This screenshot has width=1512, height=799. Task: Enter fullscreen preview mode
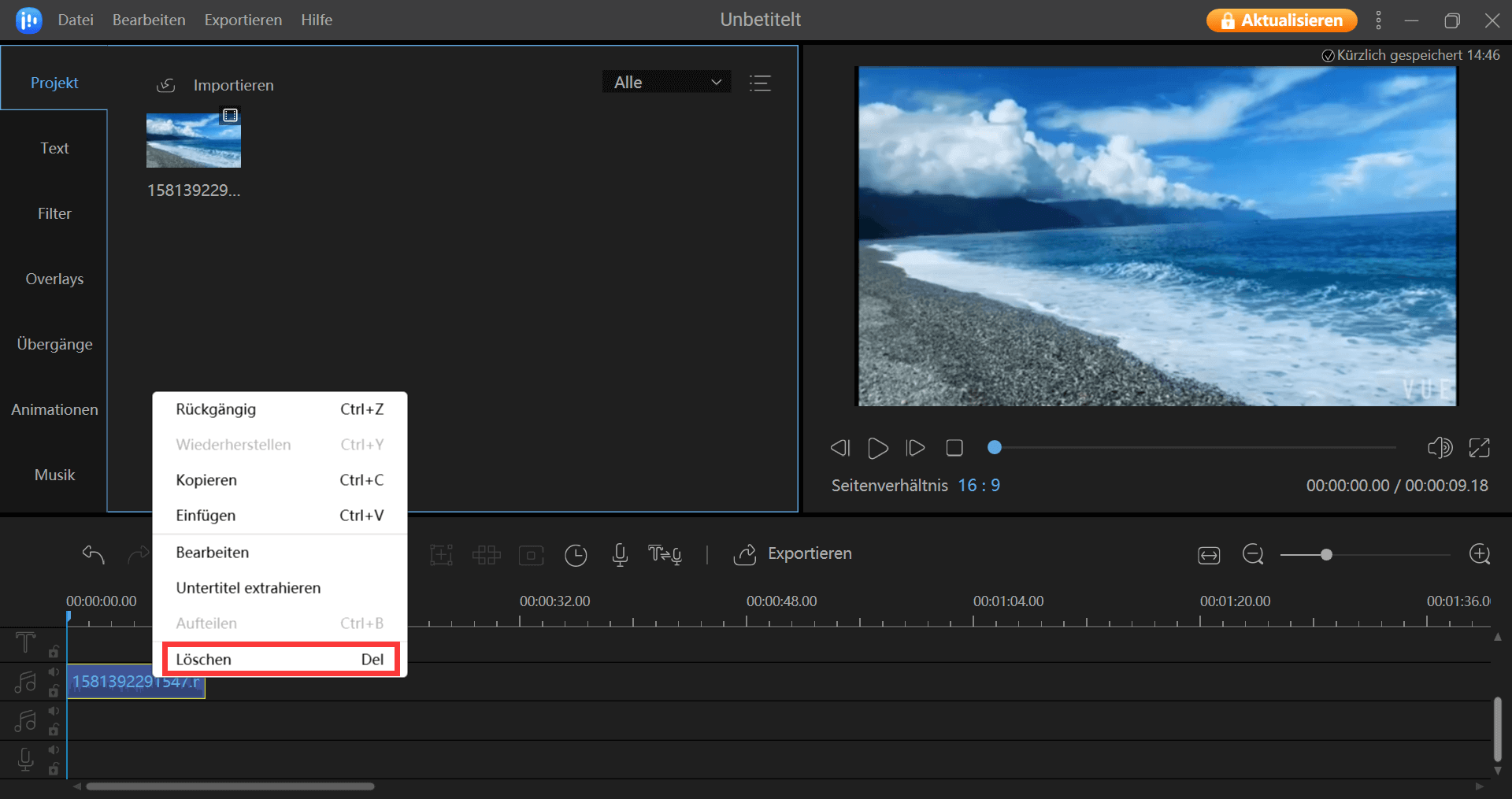pos(1479,448)
